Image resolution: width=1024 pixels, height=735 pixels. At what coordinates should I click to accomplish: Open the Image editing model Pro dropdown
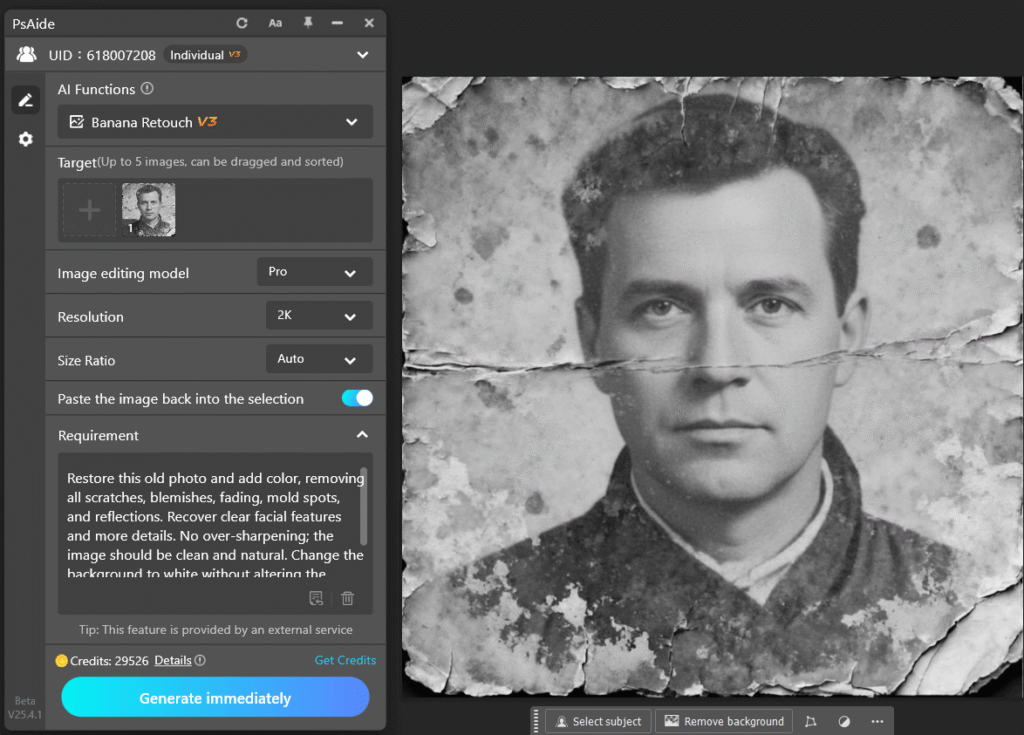tap(314, 271)
